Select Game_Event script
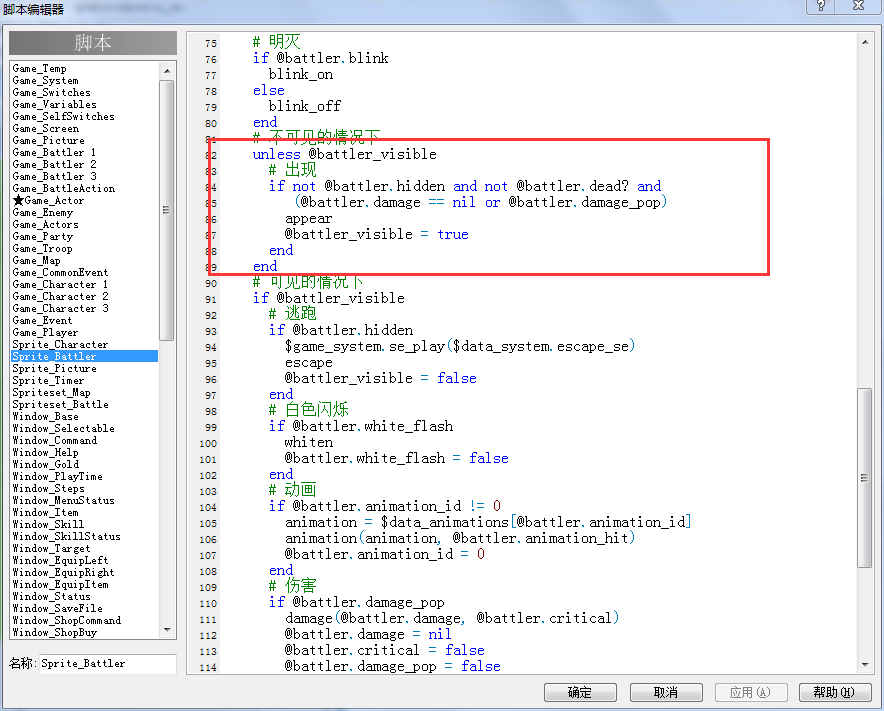This screenshot has width=884, height=711. point(42,321)
